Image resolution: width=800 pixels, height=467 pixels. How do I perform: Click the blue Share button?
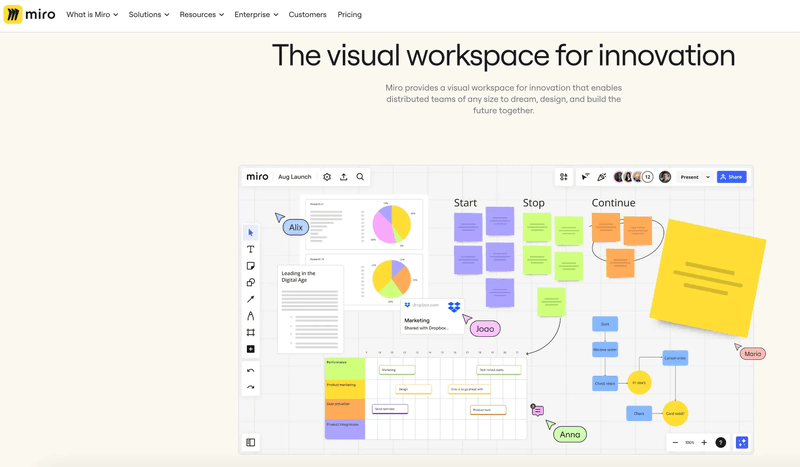(x=731, y=177)
